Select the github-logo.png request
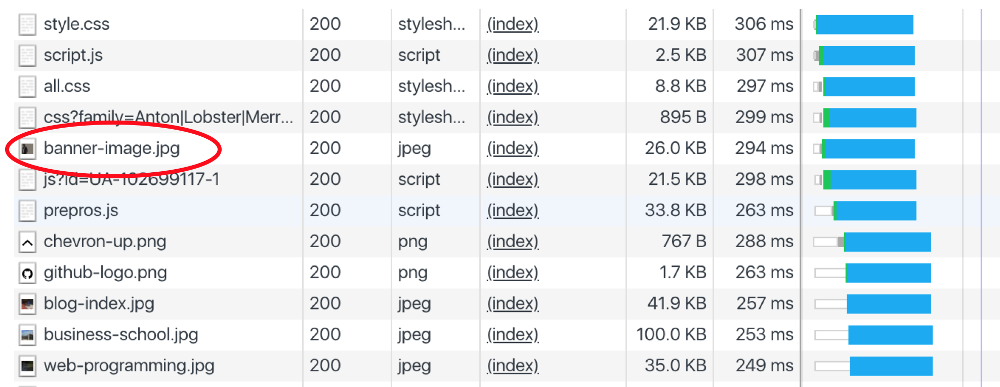Image resolution: width=1000 pixels, height=387 pixels. (x=105, y=274)
